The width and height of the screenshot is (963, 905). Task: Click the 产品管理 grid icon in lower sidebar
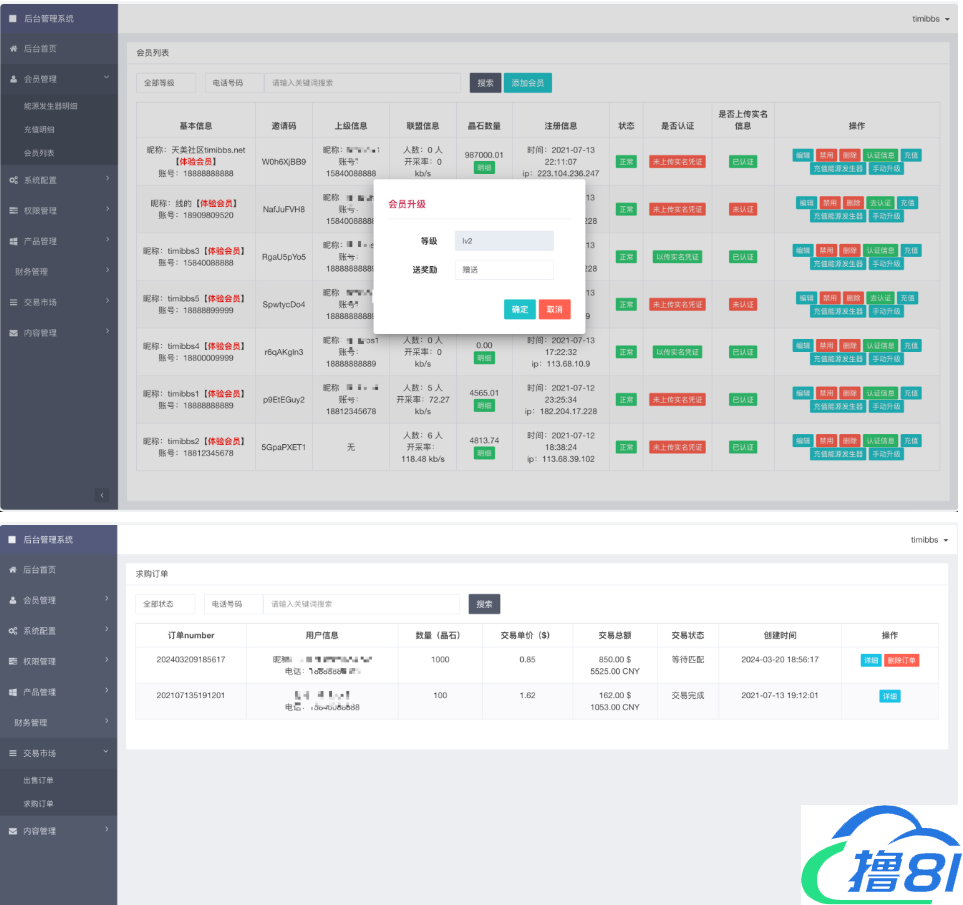pyautogui.click(x=13, y=692)
